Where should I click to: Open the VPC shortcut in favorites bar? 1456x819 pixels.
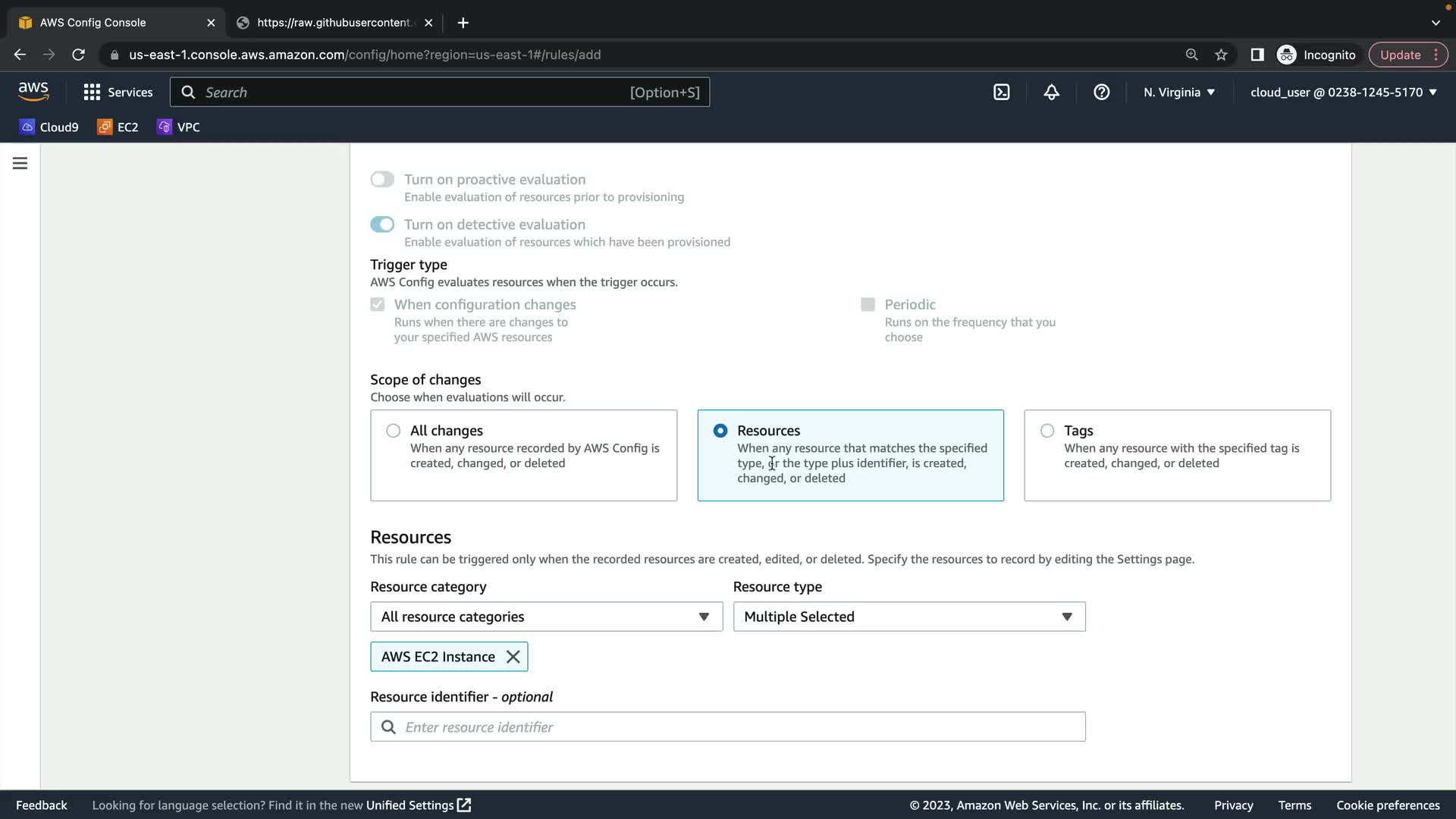[x=179, y=127]
